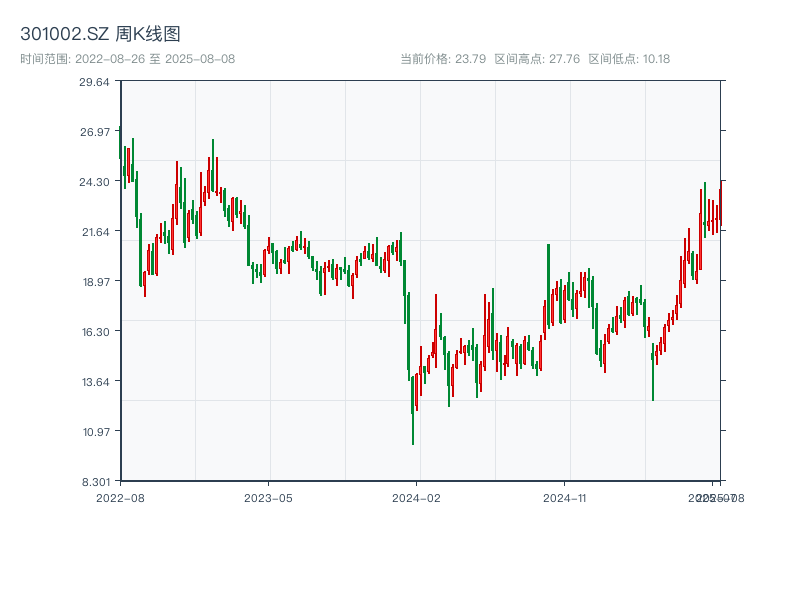Click the 时间范围 date range text
800x600 pixels.
pos(127,59)
